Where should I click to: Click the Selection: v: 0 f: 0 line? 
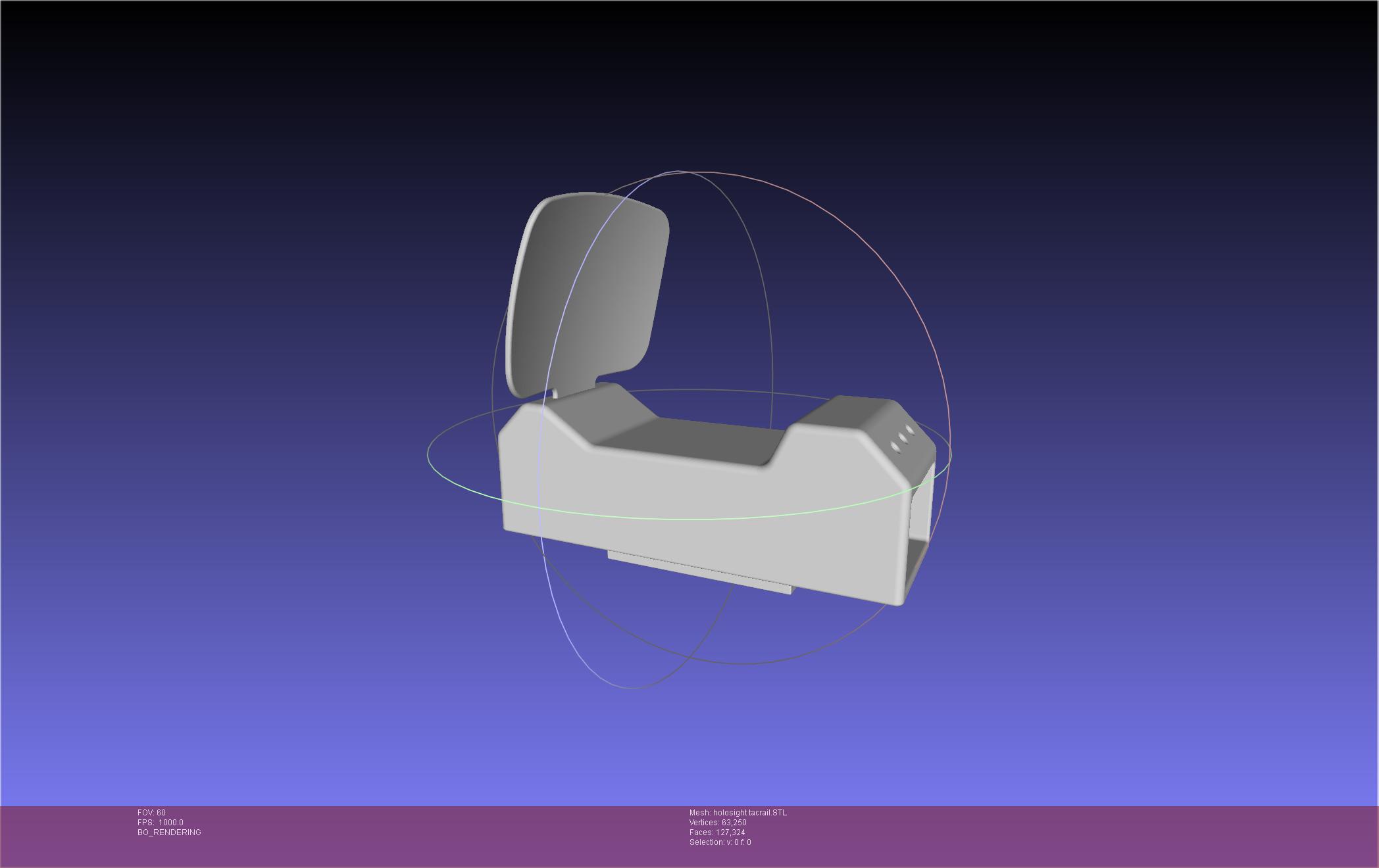click(720, 842)
